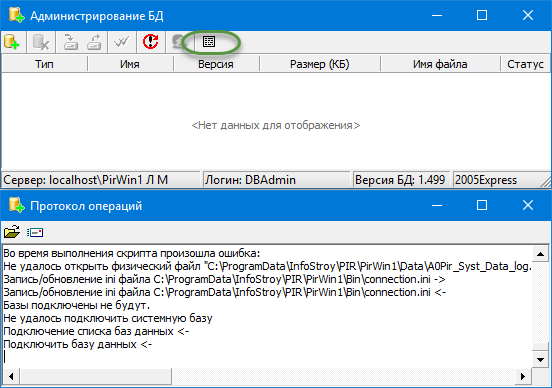Click the Администрирование БД title bar icon
552x388 pixels.
(x=16, y=15)
